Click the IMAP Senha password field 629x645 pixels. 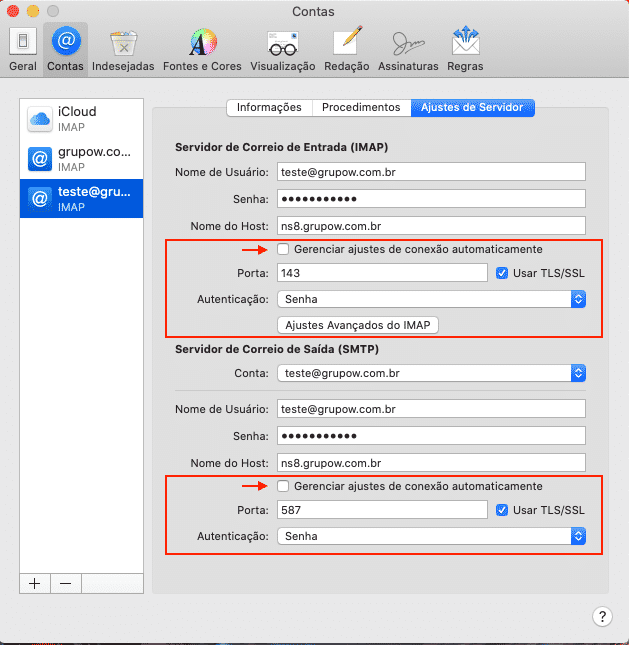pyautogui.click(x=431, y=199)
